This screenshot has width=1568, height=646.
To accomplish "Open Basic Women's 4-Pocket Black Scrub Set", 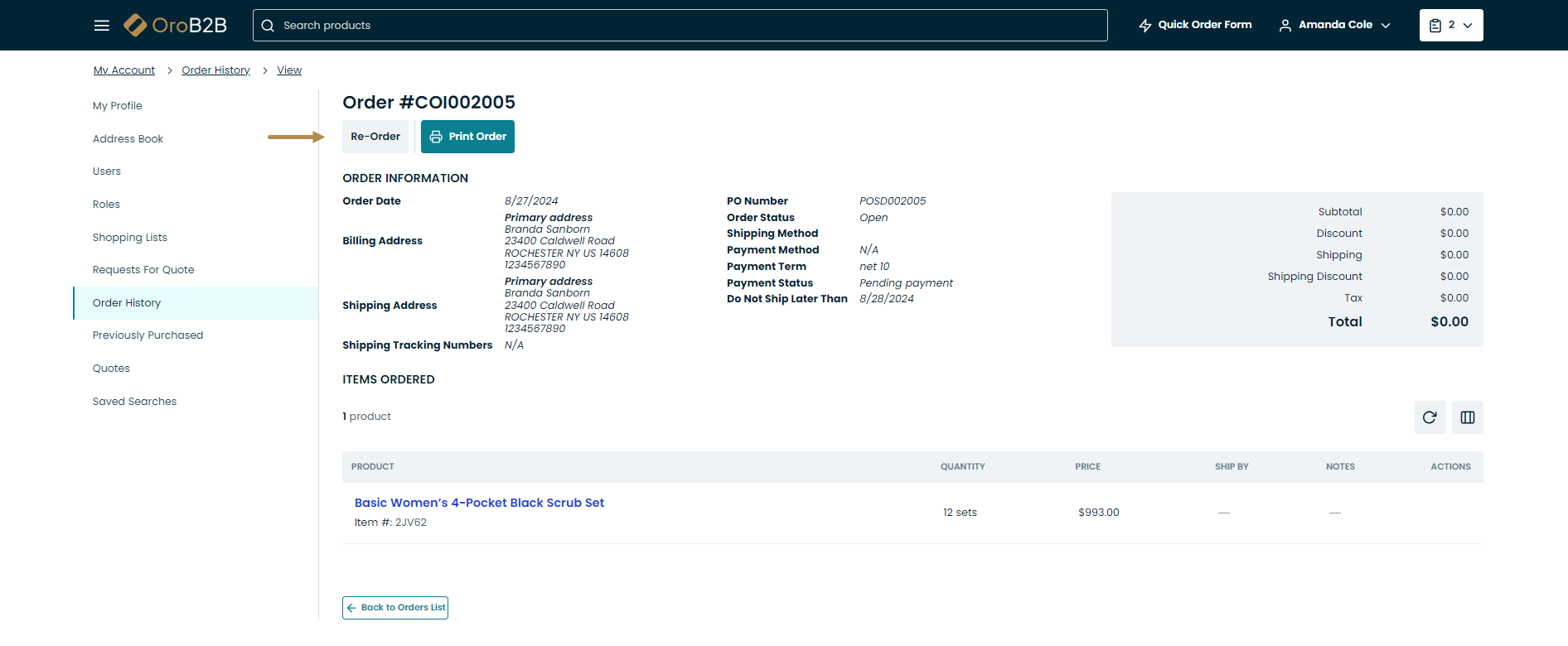I will coord(479,503).
